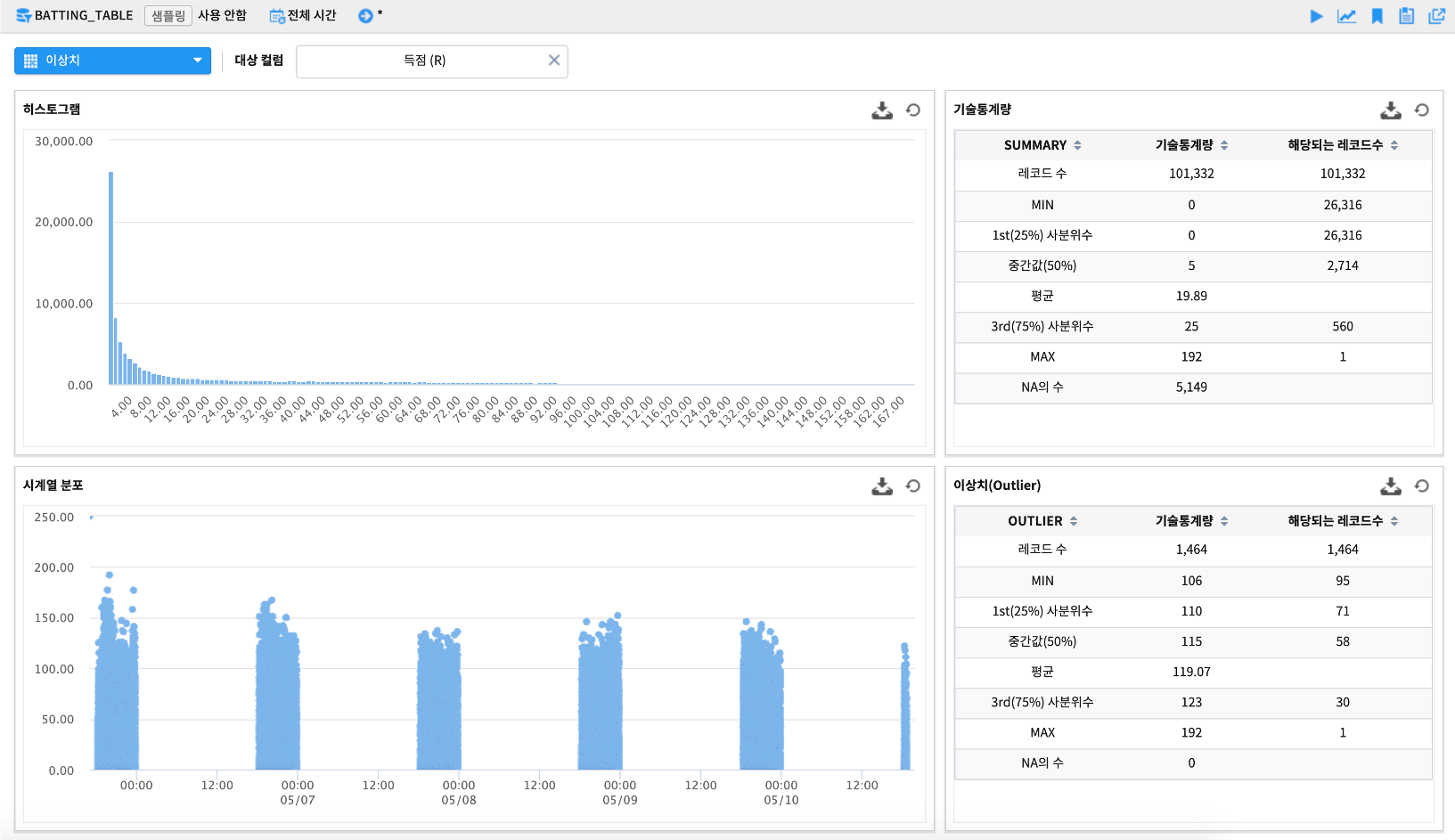
Task: Click the 05/09 date label on time axis
Action: pos(620,800)
